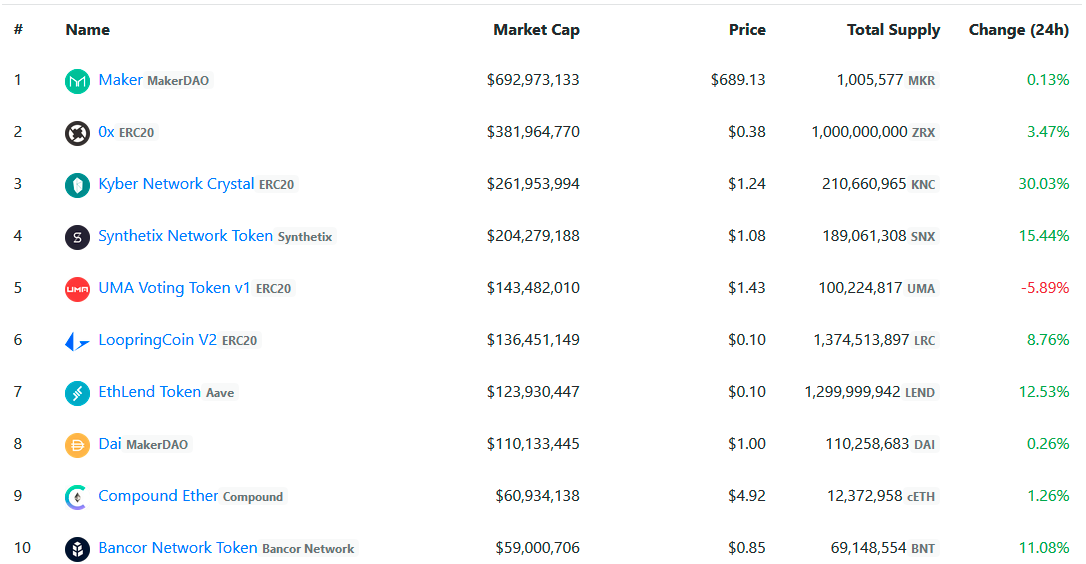Click the EthLend Token logo icon
This screenshot has height=564, width=1086.
[77, 393]
